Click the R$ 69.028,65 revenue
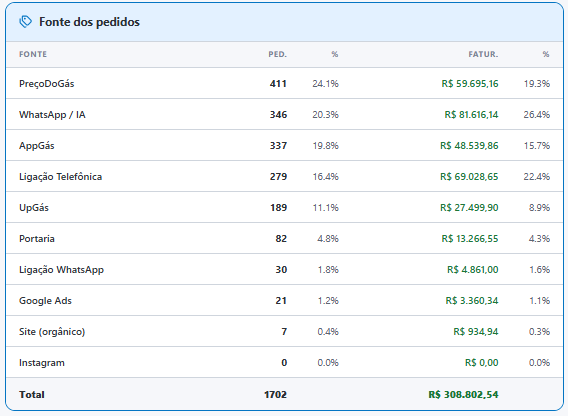The image size is (568, 416). [469, 177]
